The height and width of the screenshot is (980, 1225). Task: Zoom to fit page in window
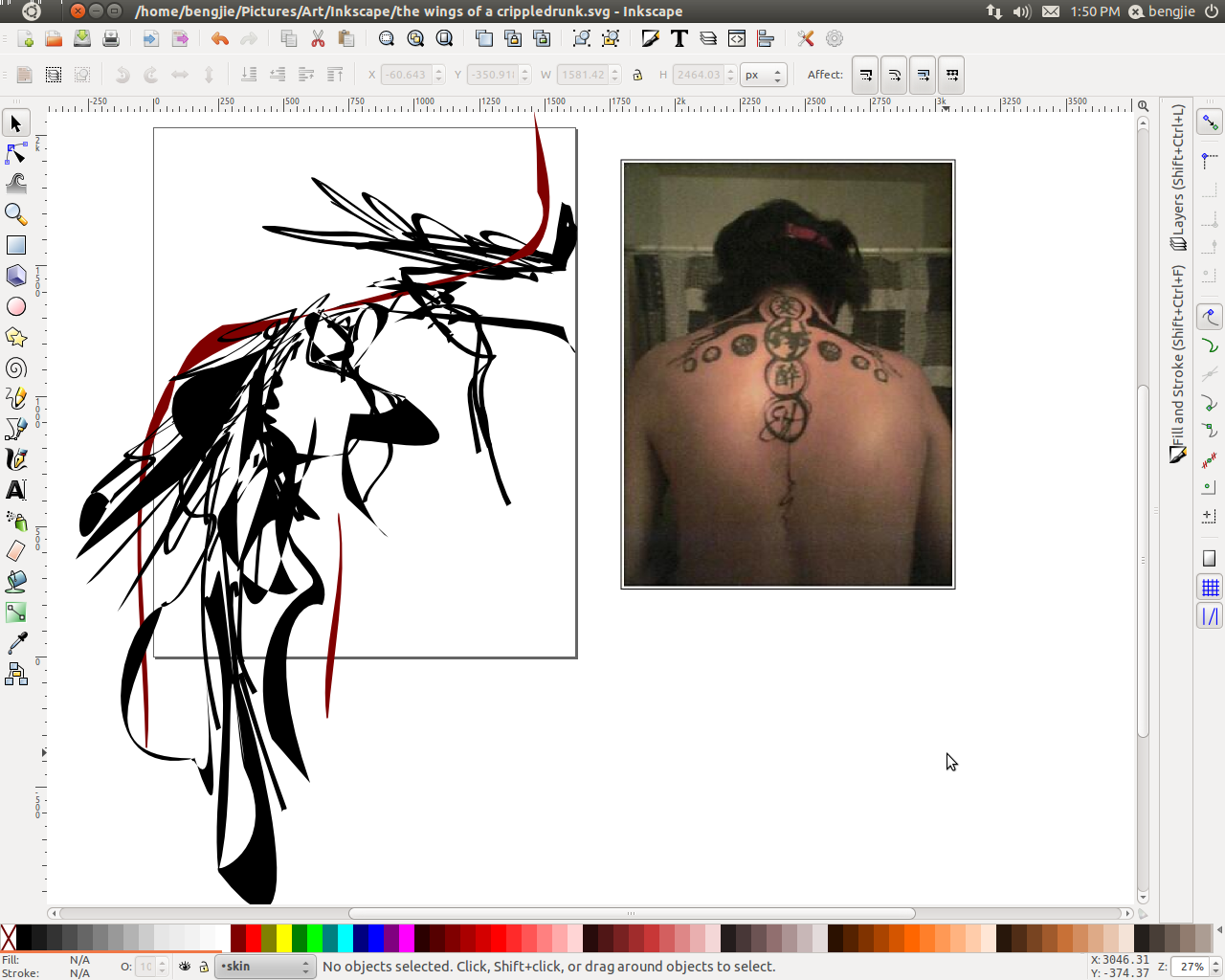click(444, 38)
